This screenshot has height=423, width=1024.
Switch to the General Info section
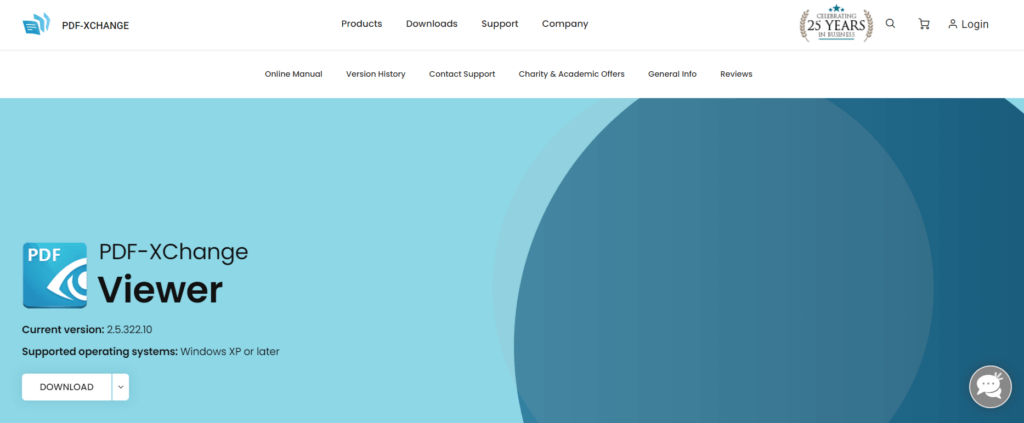point(672,74)
